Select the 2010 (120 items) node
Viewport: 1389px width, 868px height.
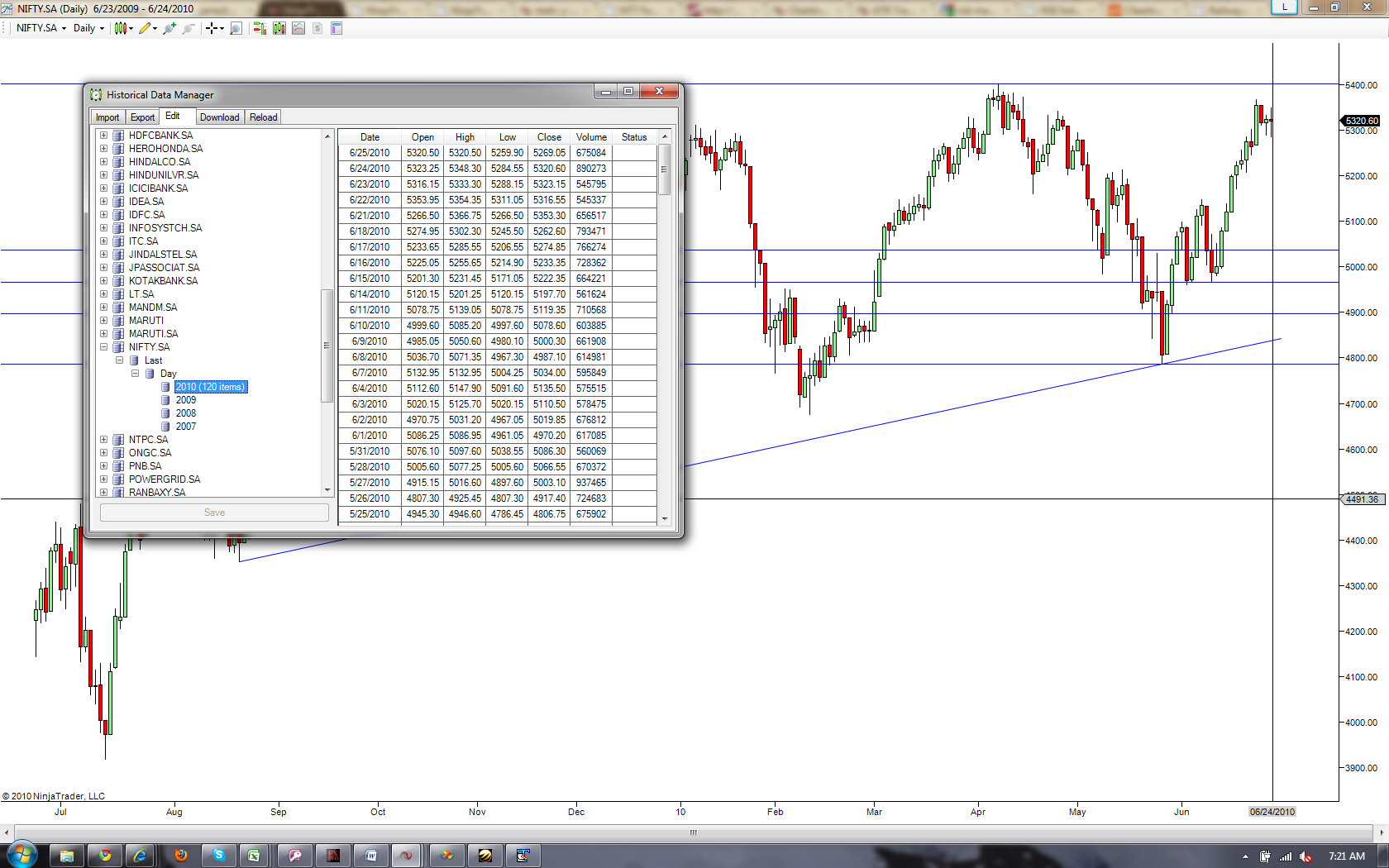point(210,387)
